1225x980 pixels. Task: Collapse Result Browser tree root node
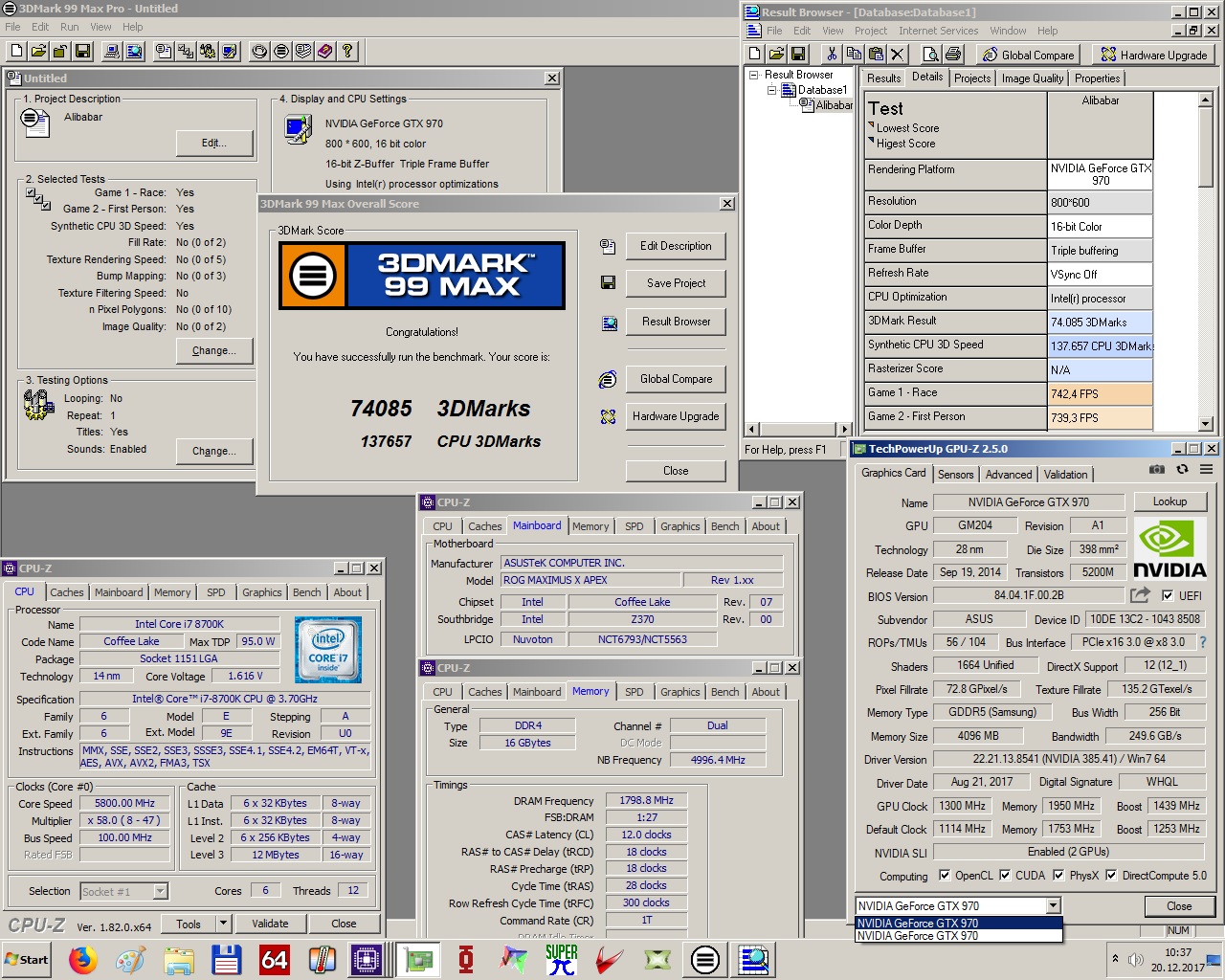(x=754, y=75)
